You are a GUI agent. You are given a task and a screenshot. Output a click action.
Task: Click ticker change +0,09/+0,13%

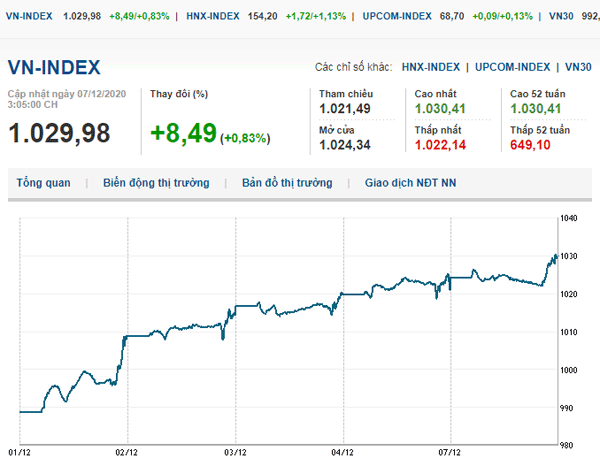click(502, 16)
